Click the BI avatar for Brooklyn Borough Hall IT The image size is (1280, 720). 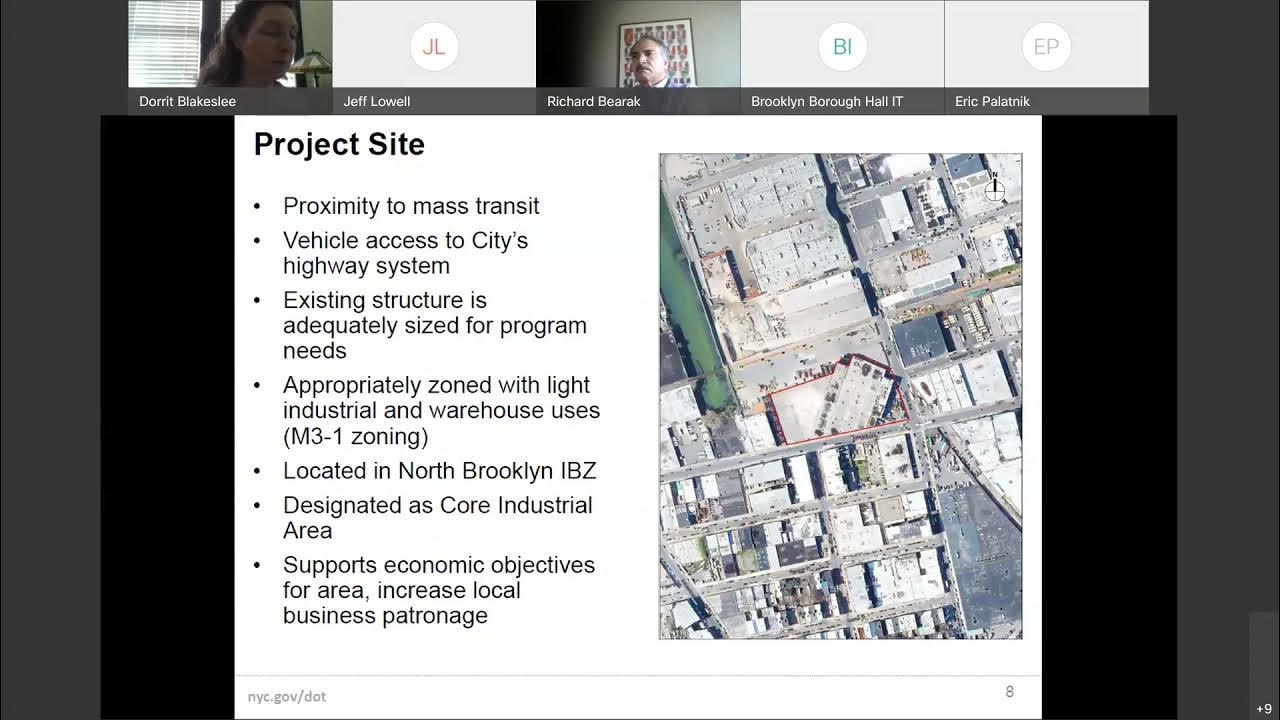[x=842, y=47]
